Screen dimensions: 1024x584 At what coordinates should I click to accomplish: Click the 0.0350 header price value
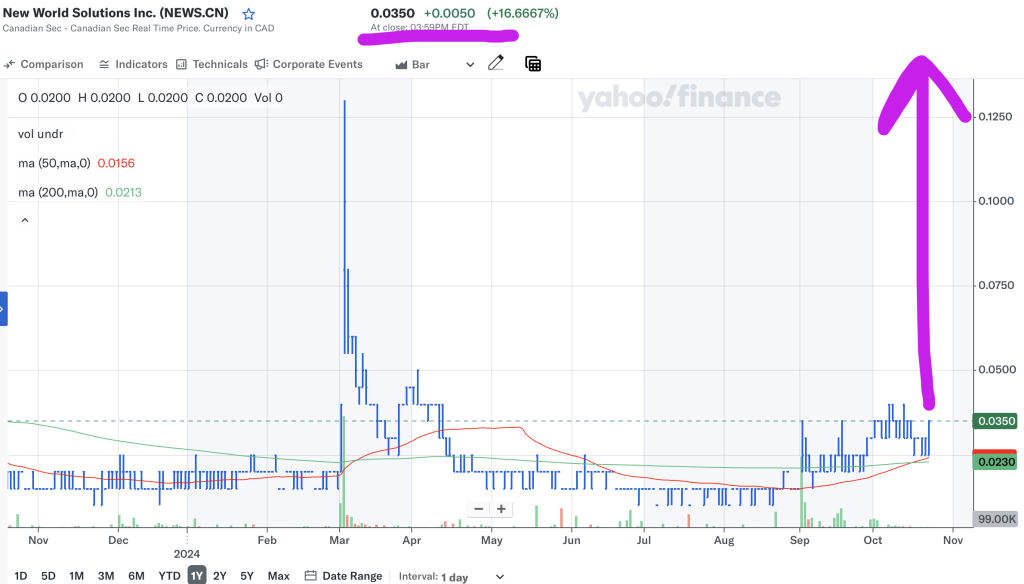(392, 13)
